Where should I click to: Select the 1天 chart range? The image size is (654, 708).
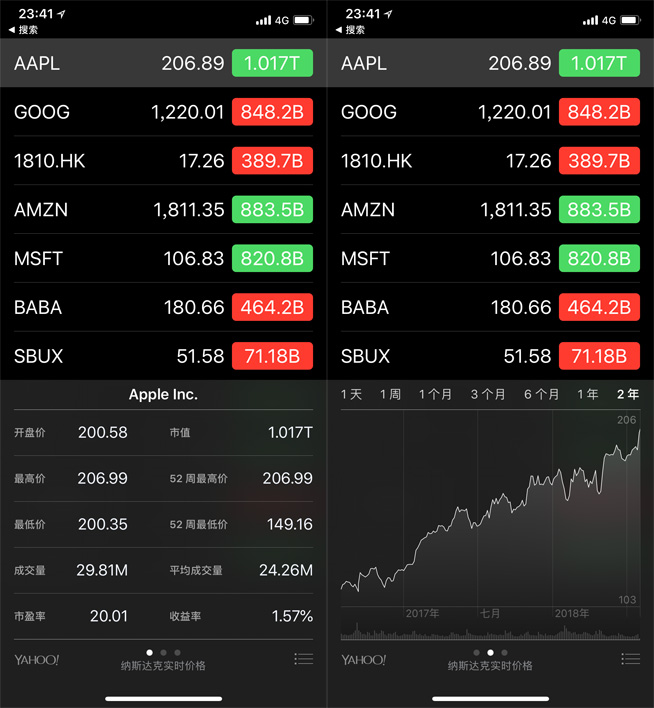pyautogui.click(x=351, y=395)
